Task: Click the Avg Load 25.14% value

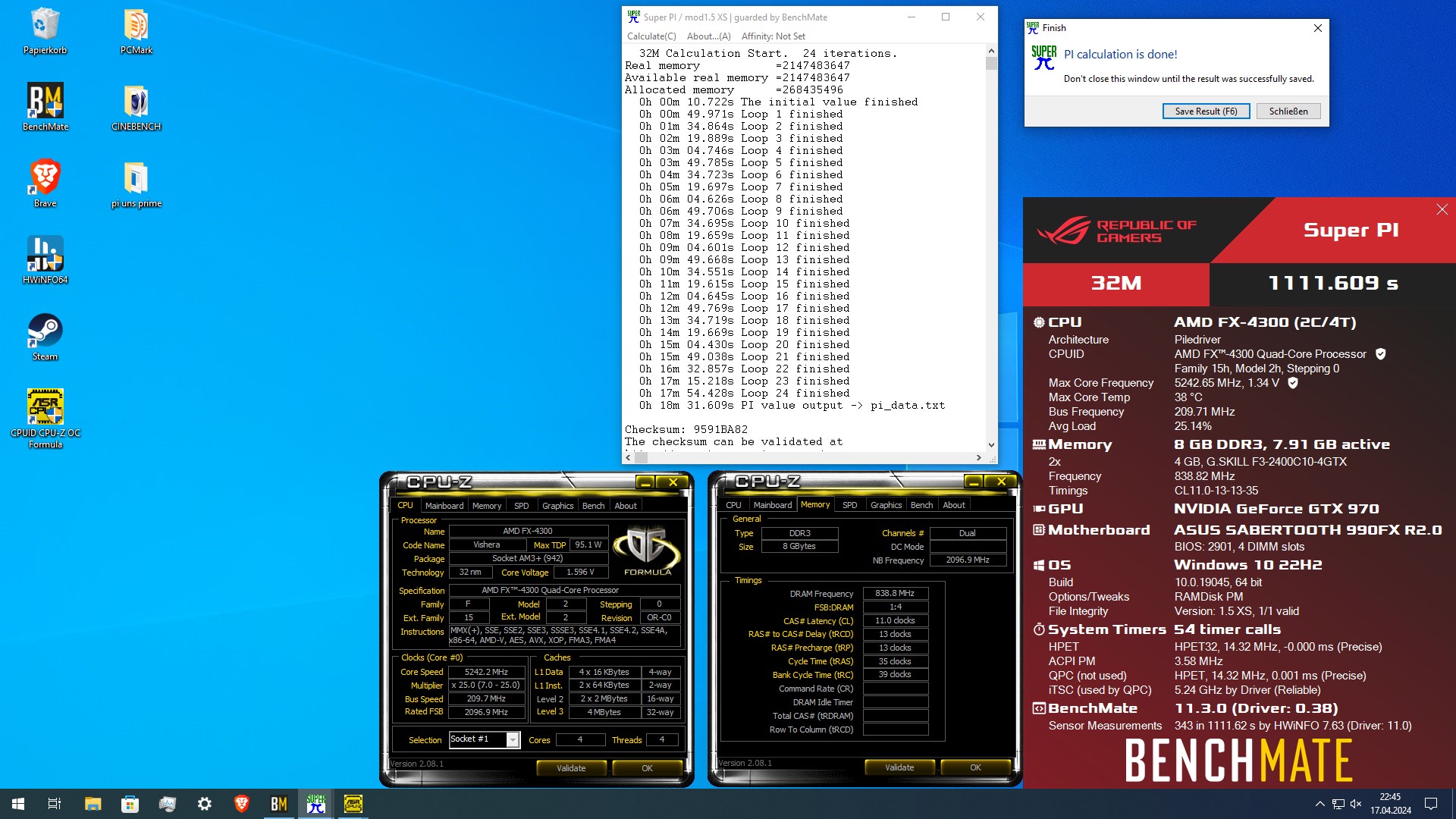Action: click(x=1193, y=426)
